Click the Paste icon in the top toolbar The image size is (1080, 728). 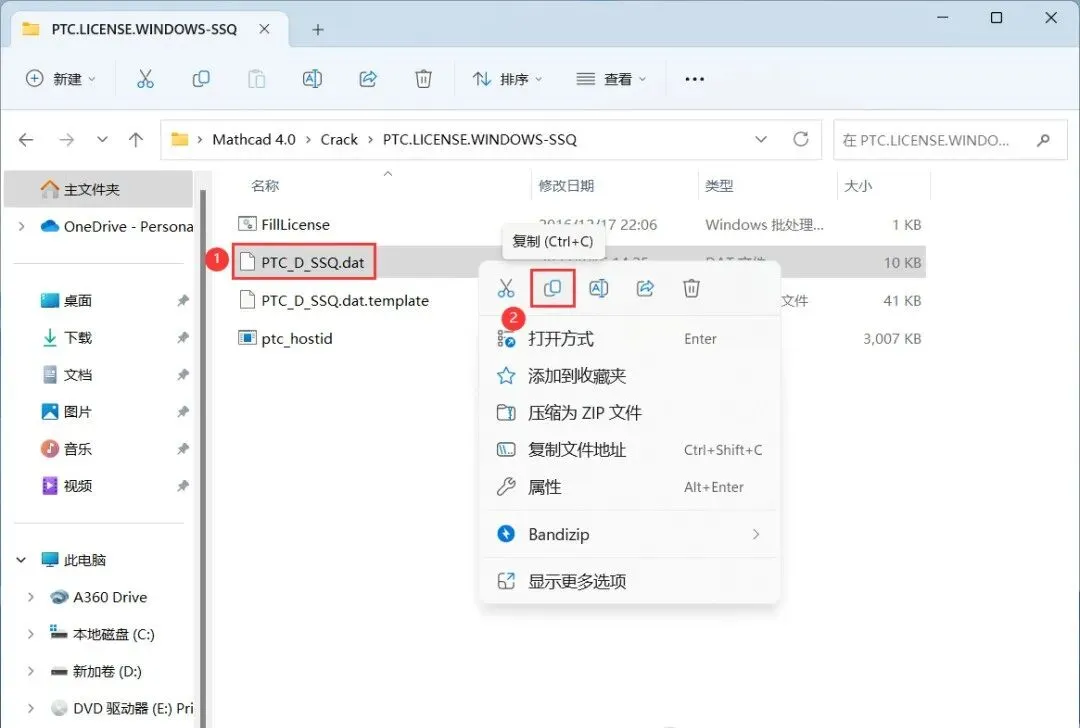256,79
